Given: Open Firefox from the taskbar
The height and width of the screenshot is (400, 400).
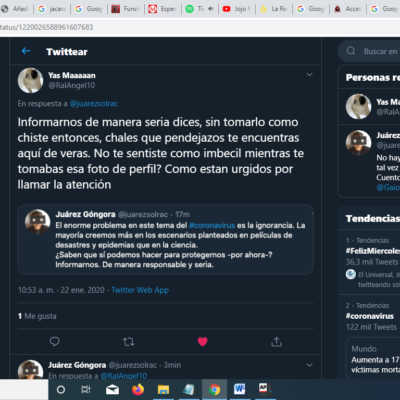Looking at the screenshot, I should click(138, 389).
